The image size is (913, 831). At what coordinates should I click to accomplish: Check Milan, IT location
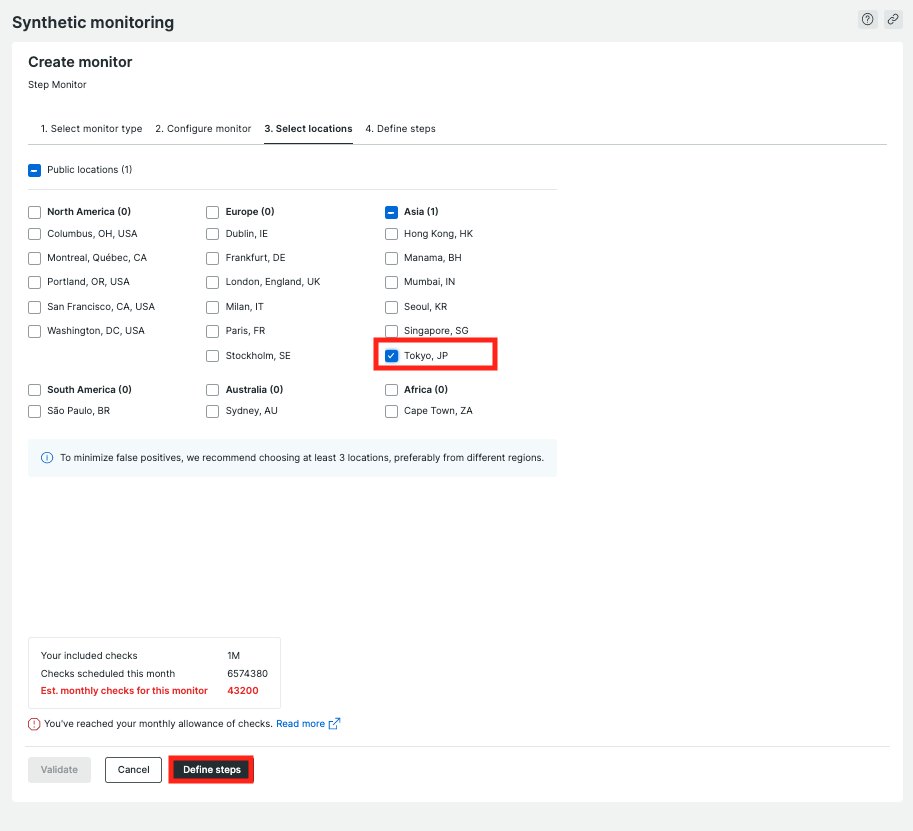(213, 307)
